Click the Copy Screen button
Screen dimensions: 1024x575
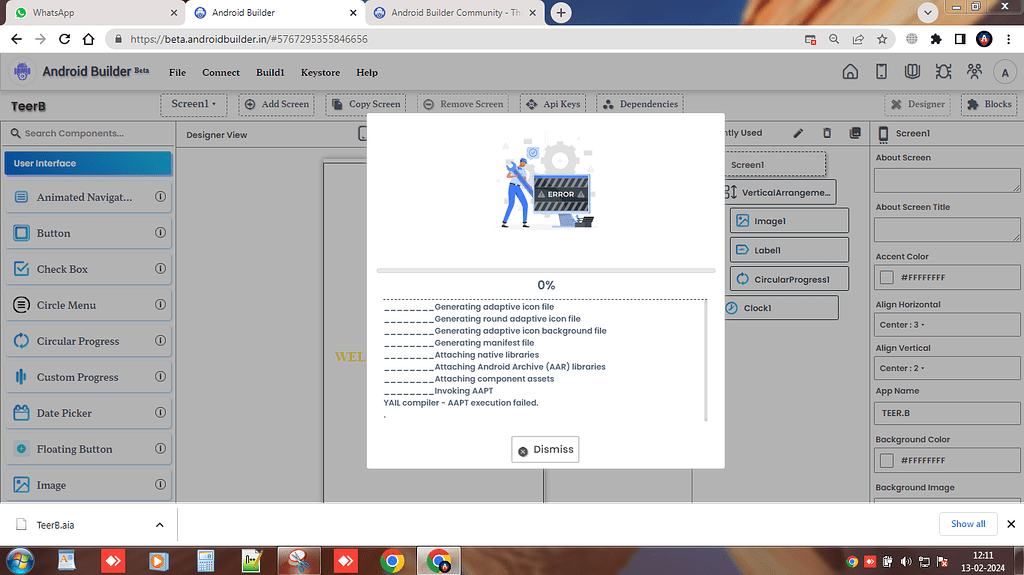coord(366,105)
